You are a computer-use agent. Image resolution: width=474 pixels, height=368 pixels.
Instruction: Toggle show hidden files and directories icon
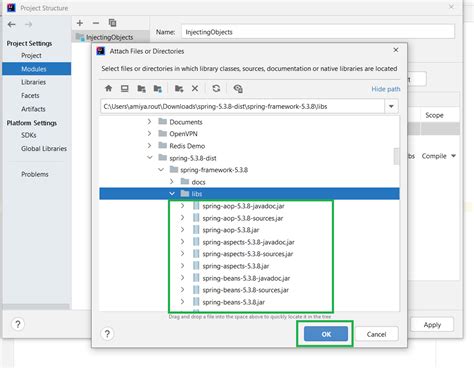pyautogui.click(x=238, y=89)
